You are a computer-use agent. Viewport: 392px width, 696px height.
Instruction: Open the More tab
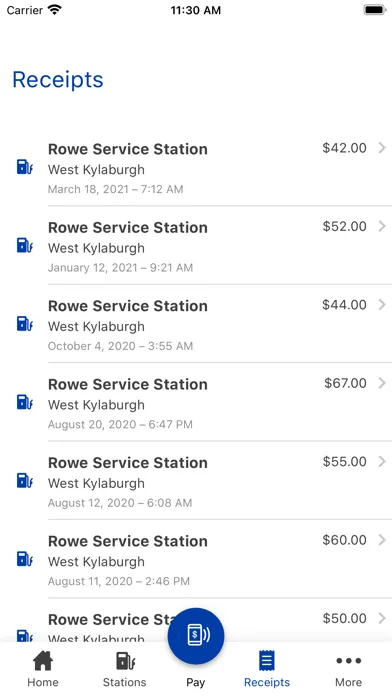tap(348, 669)
